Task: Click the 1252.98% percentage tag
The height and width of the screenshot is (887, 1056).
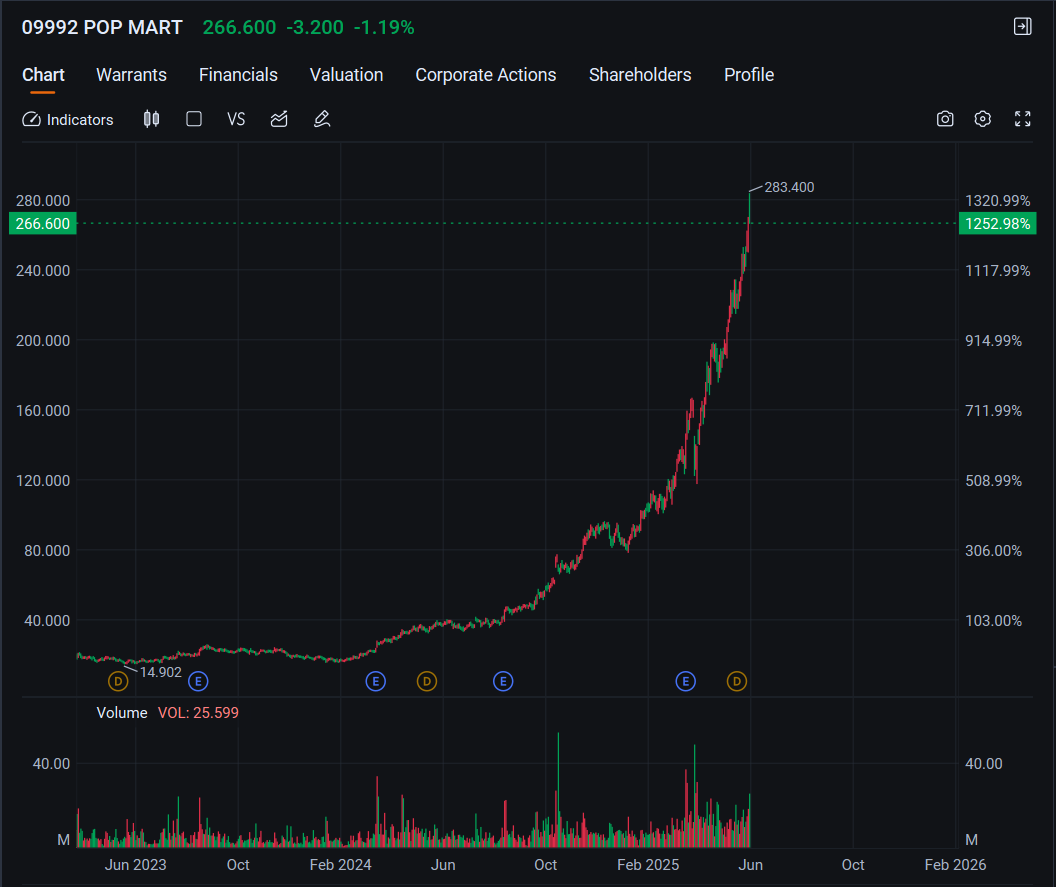Action: pos(997,224)
